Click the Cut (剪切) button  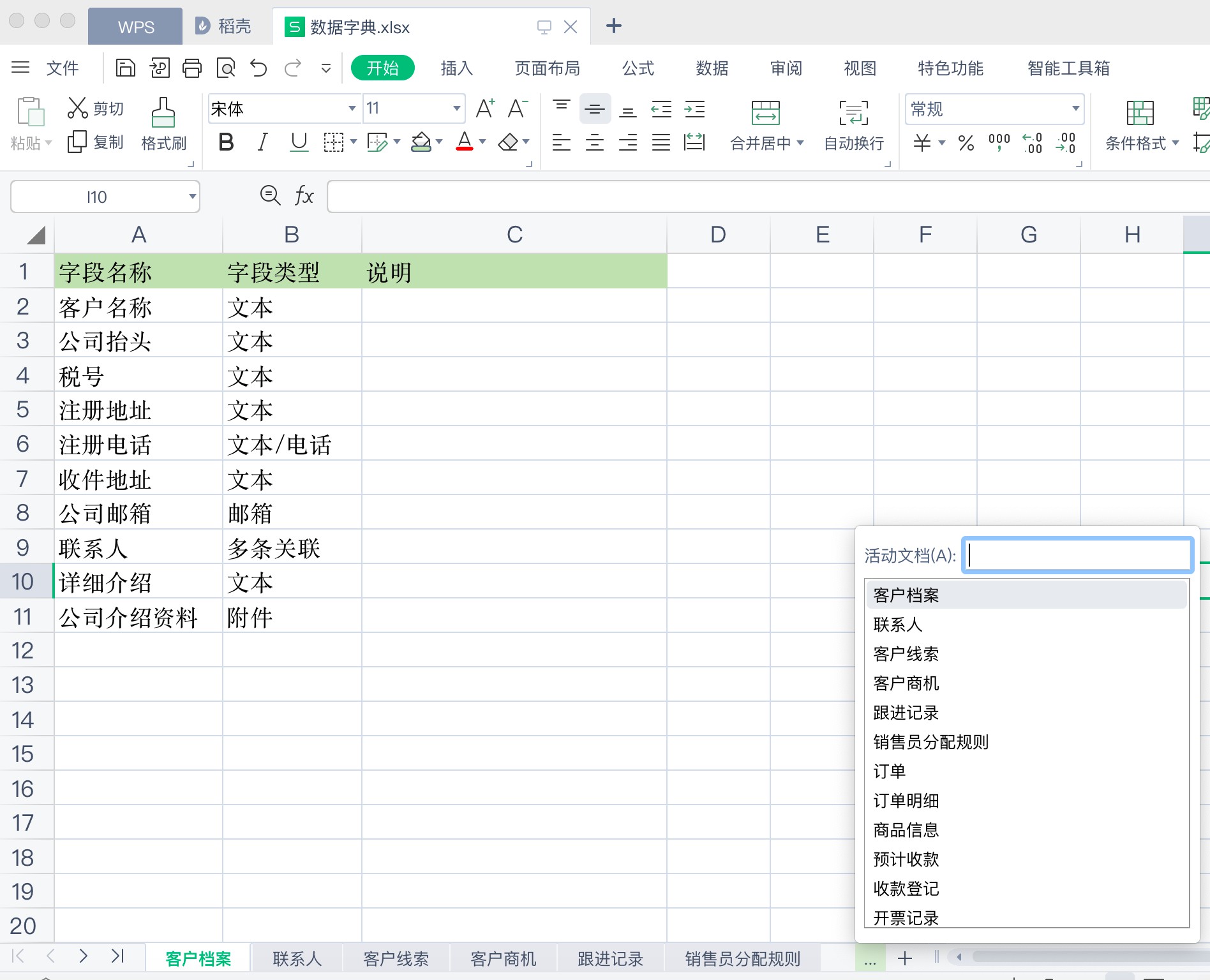click(96, 109)
